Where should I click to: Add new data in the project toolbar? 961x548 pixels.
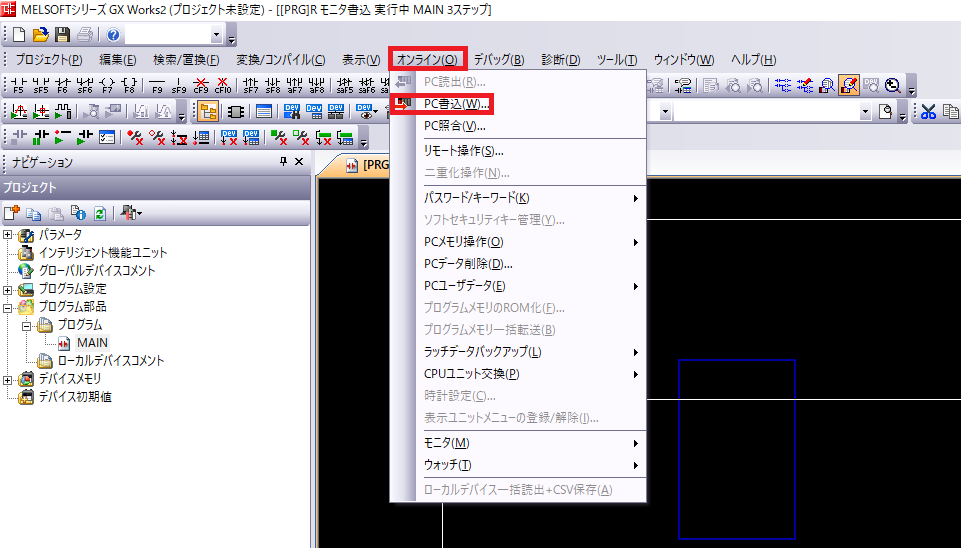pyautogui.click(x=12, y=213)
